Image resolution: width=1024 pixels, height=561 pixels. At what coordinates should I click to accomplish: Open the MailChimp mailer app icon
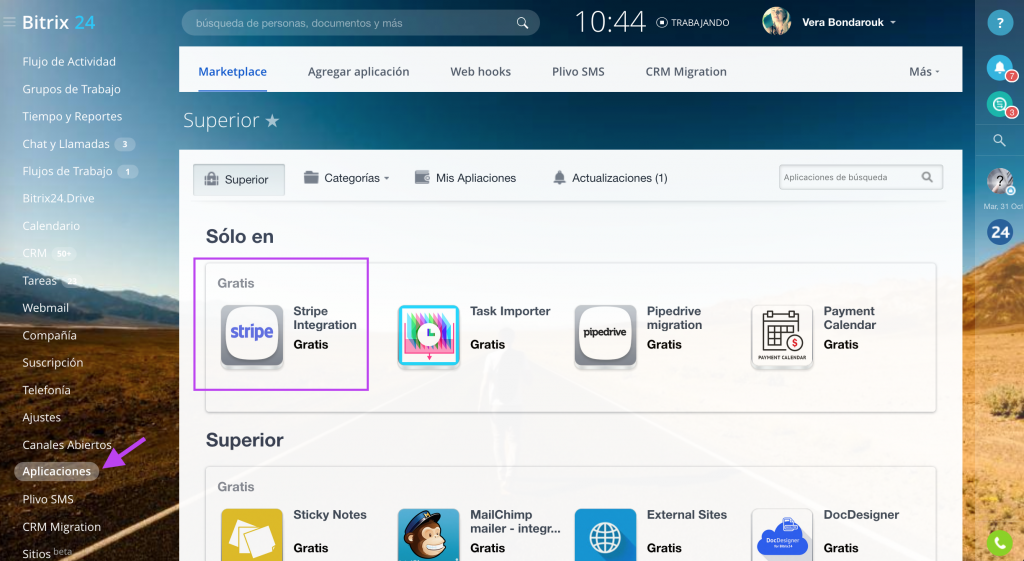point(429,535)
